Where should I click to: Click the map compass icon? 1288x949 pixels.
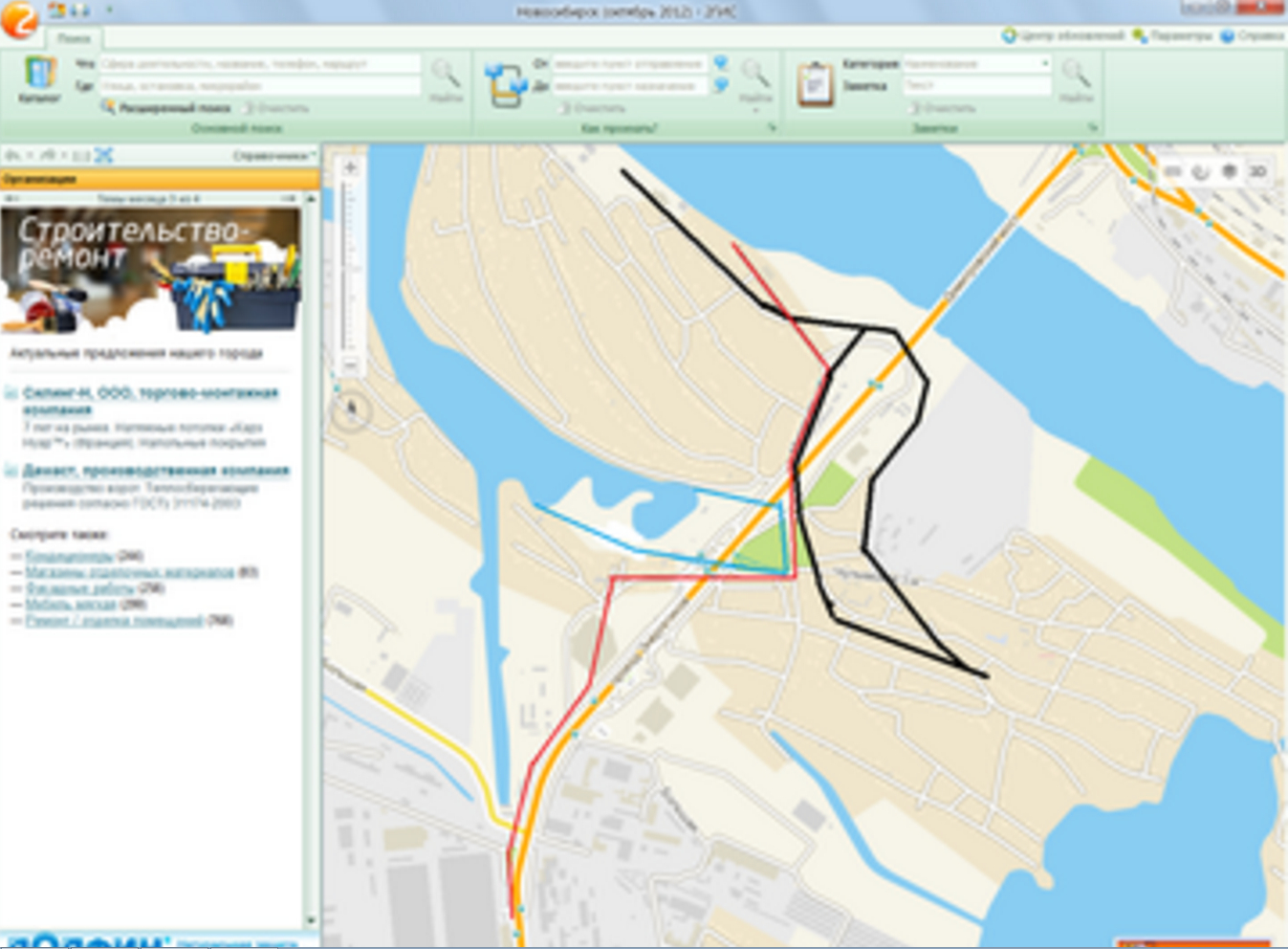pyautogui.click(x=352, y=410)
